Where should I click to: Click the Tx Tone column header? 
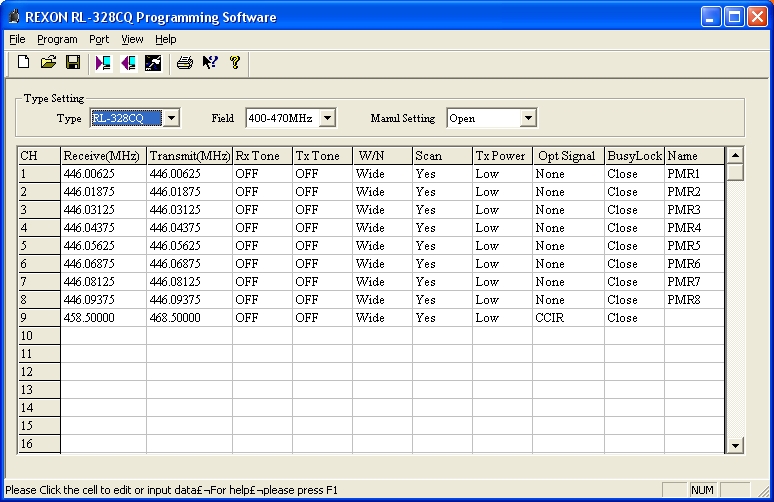[x=322, y=155]
